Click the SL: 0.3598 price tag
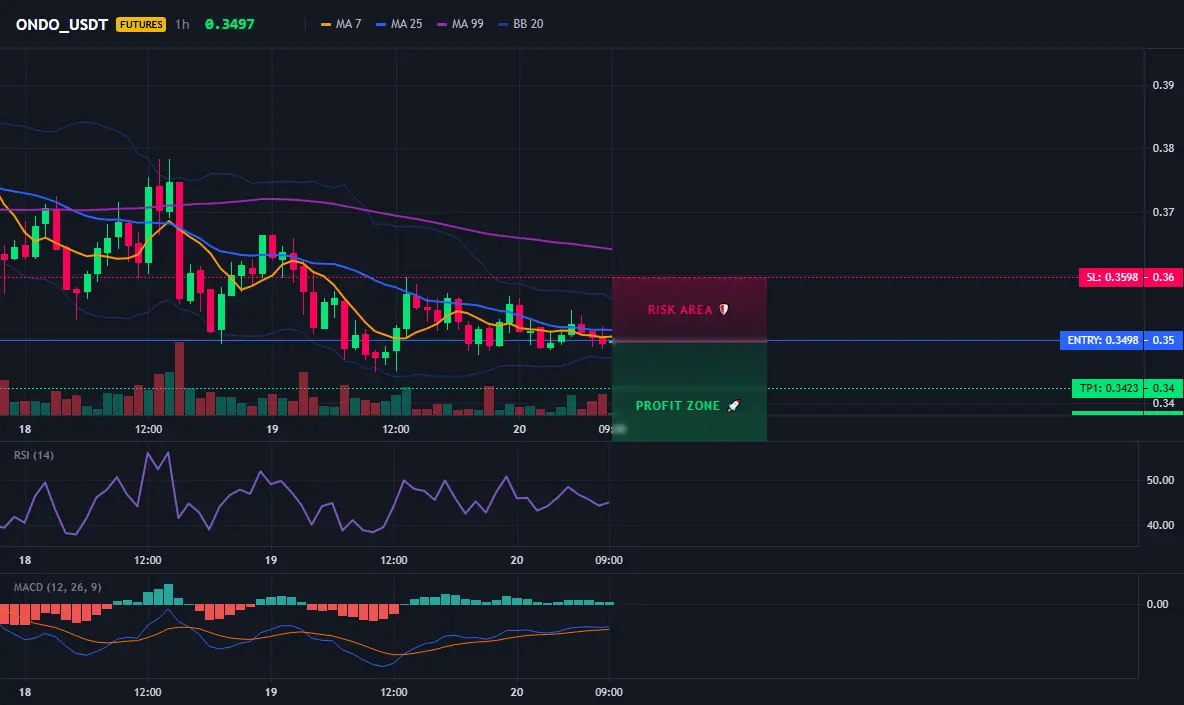1184x705 pixels. coord(1111,277)
